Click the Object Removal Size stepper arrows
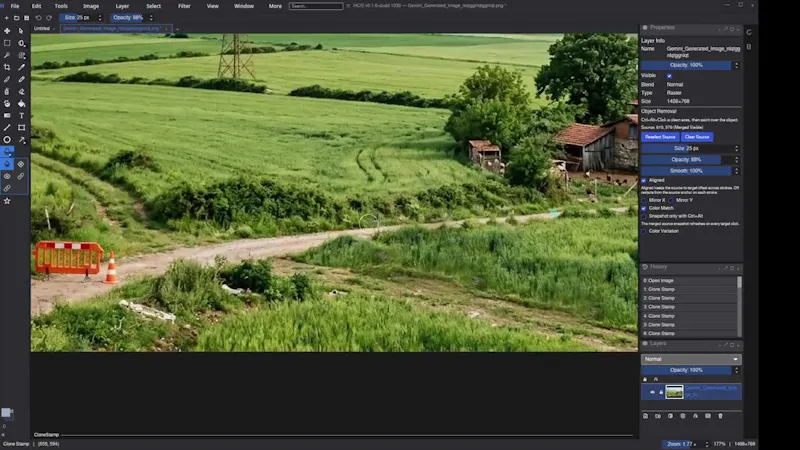 pyautogui.click(x=736, y=148)
